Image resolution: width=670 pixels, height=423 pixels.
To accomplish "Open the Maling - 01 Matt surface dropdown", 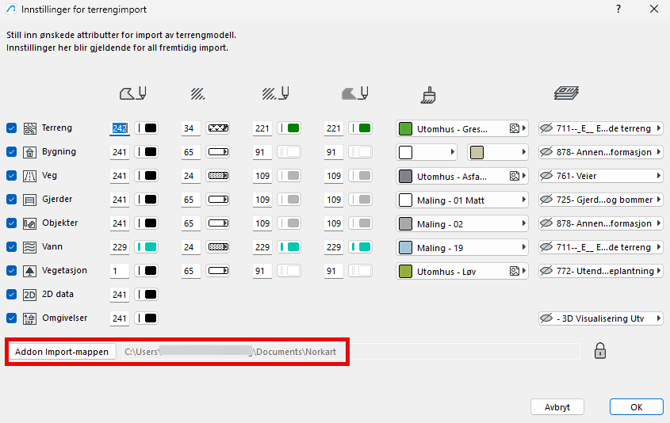I will [x=462, y=200].
